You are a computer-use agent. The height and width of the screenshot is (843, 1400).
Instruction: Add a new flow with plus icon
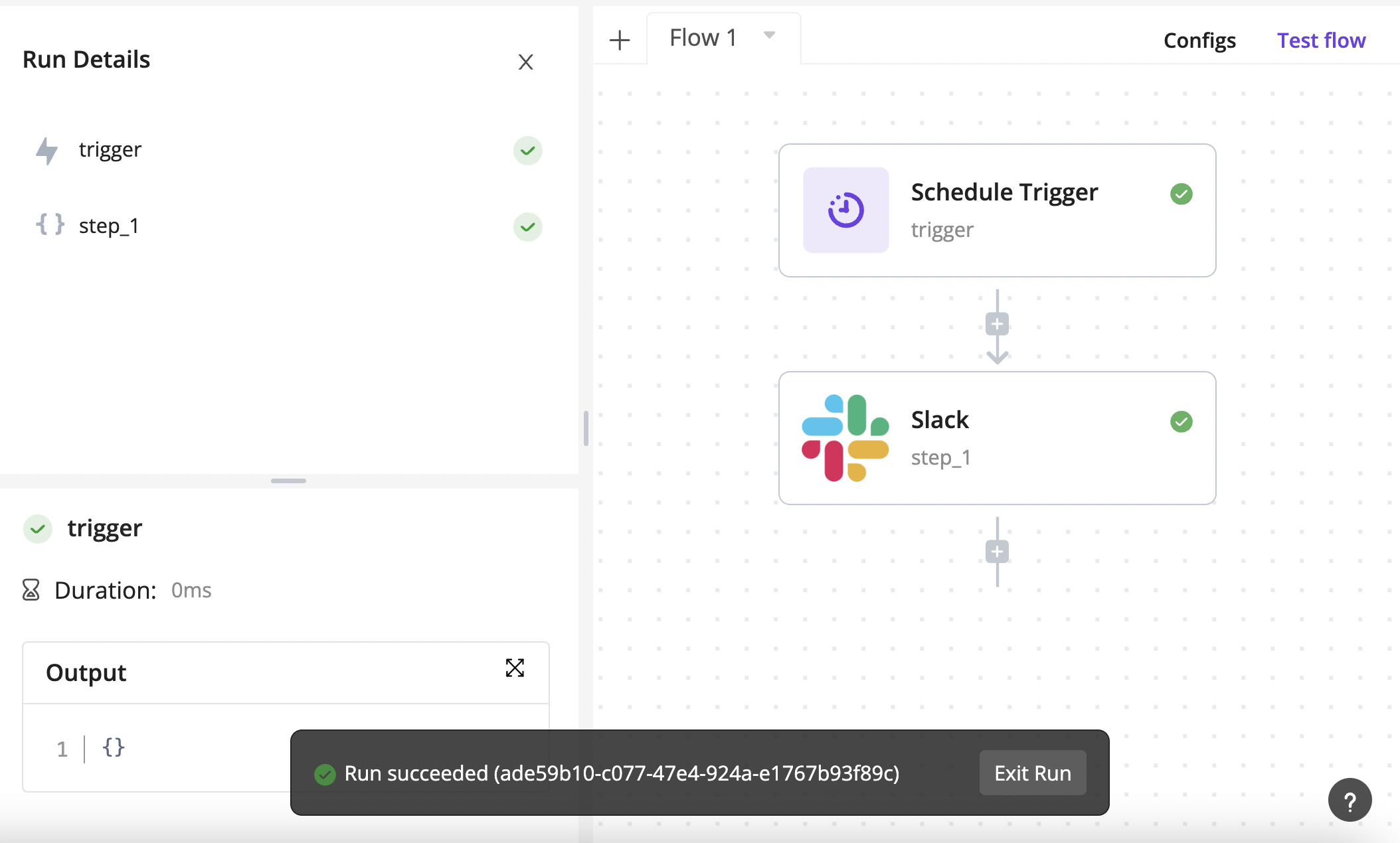(619, 40)
